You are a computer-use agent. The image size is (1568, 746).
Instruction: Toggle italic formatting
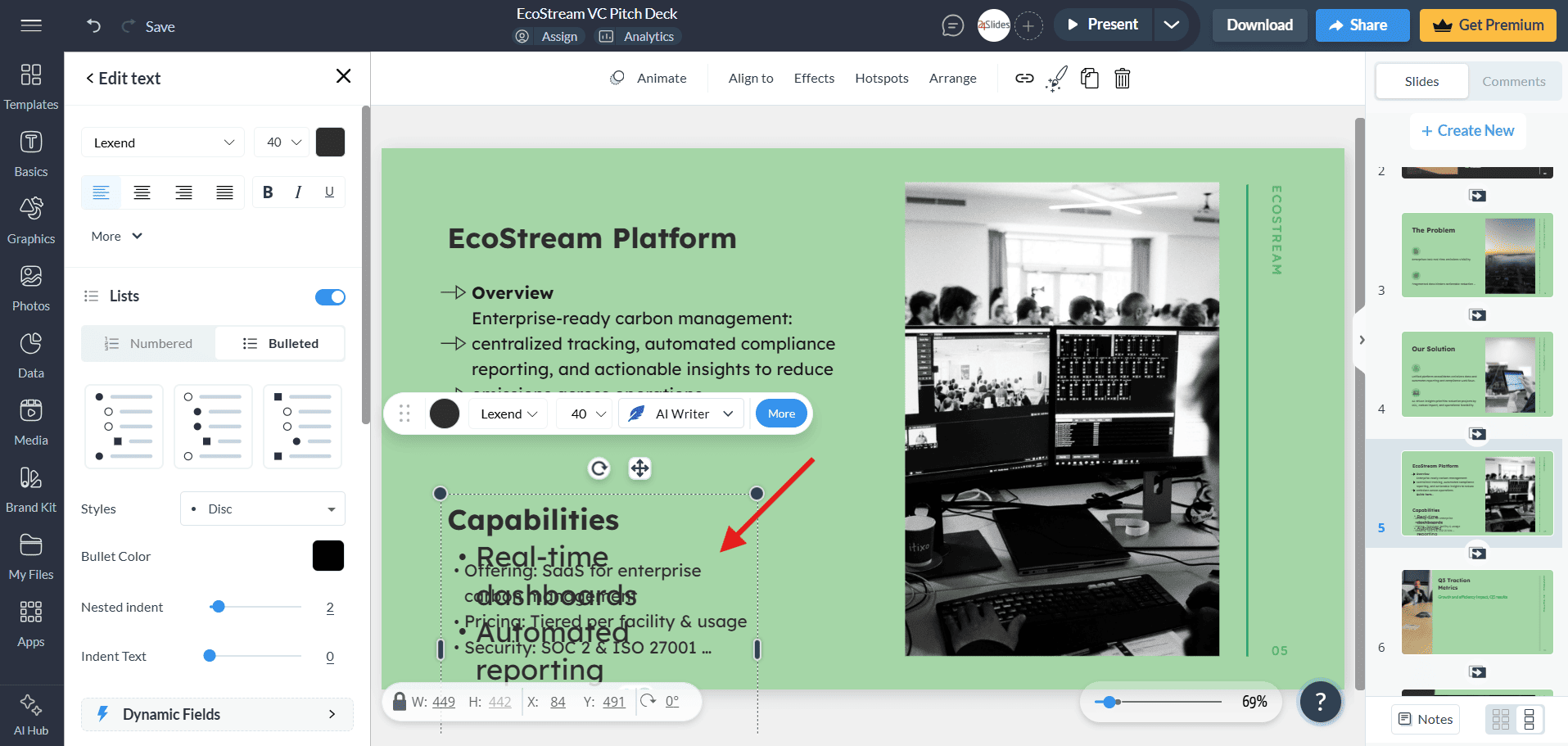click(298, 192)
